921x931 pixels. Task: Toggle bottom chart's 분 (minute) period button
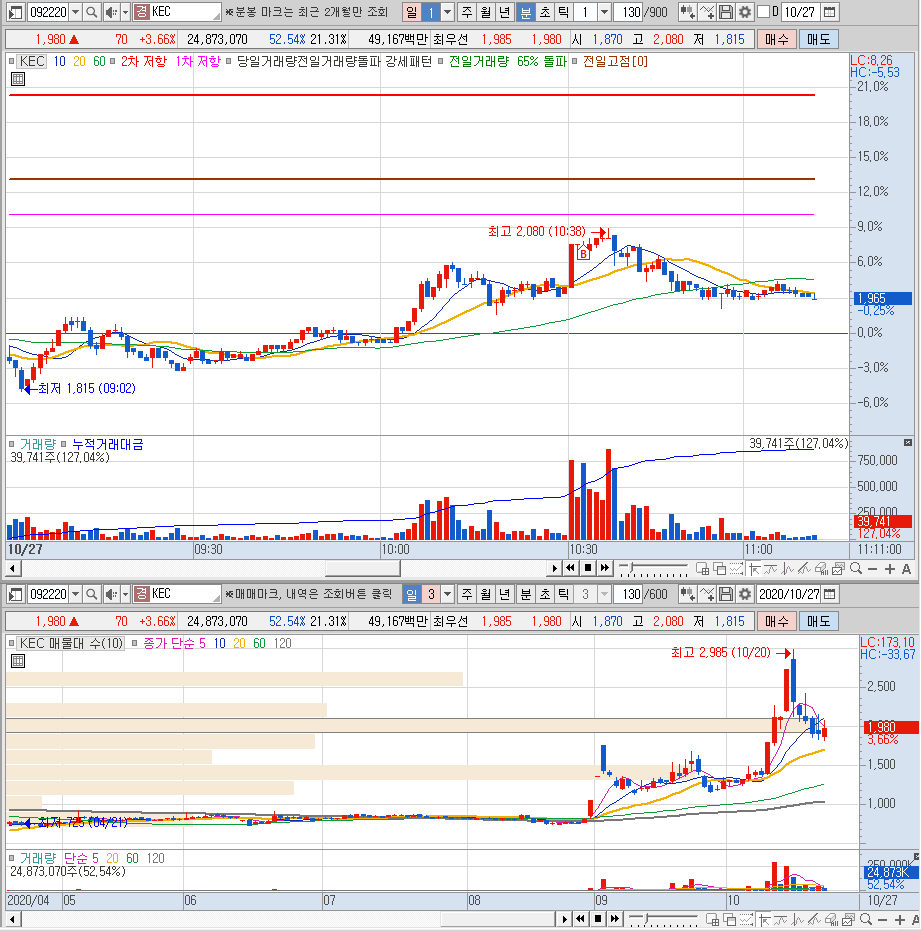coord(526,594)
